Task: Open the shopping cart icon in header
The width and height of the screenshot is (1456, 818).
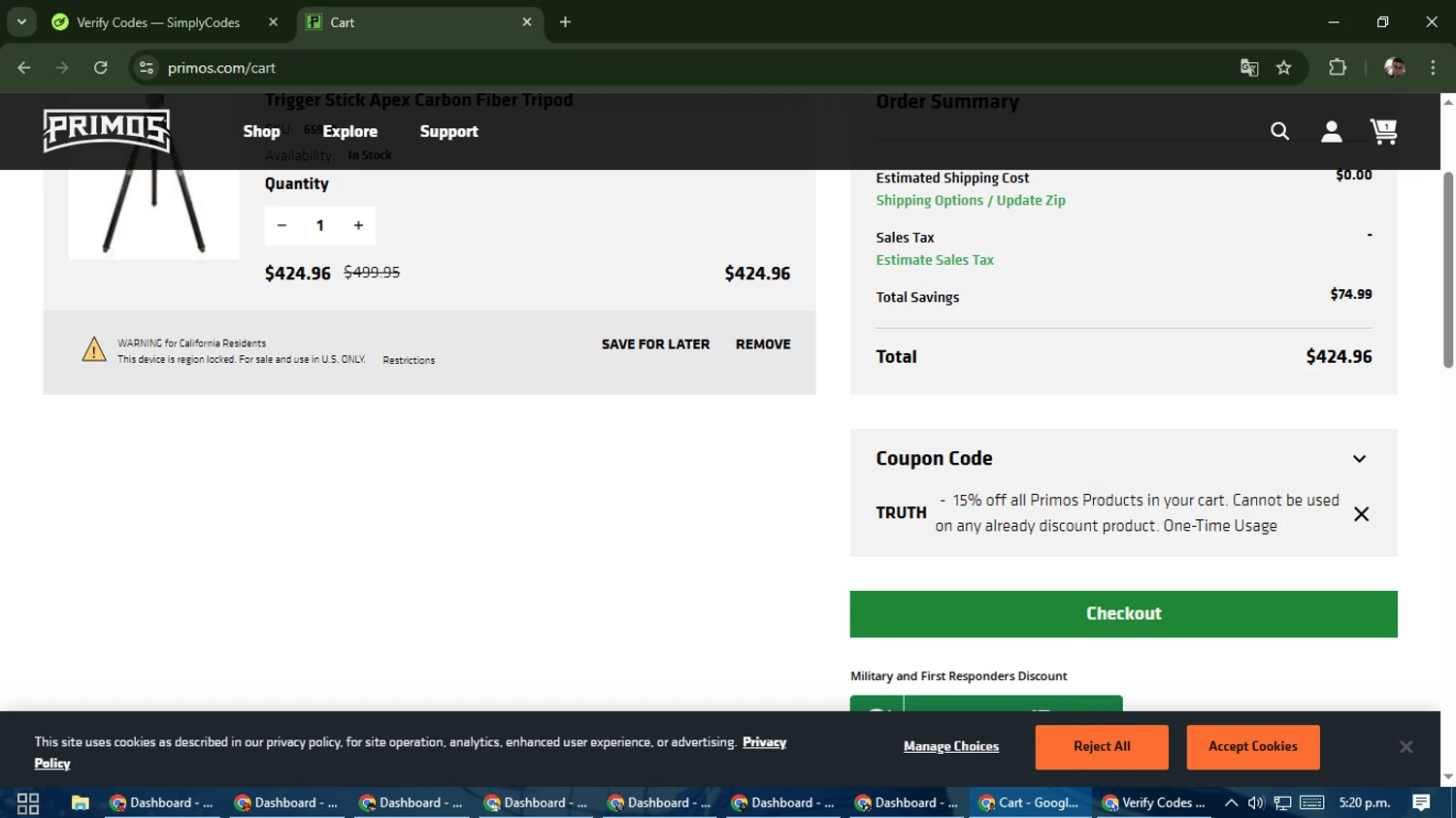Action: point(1383,131)
